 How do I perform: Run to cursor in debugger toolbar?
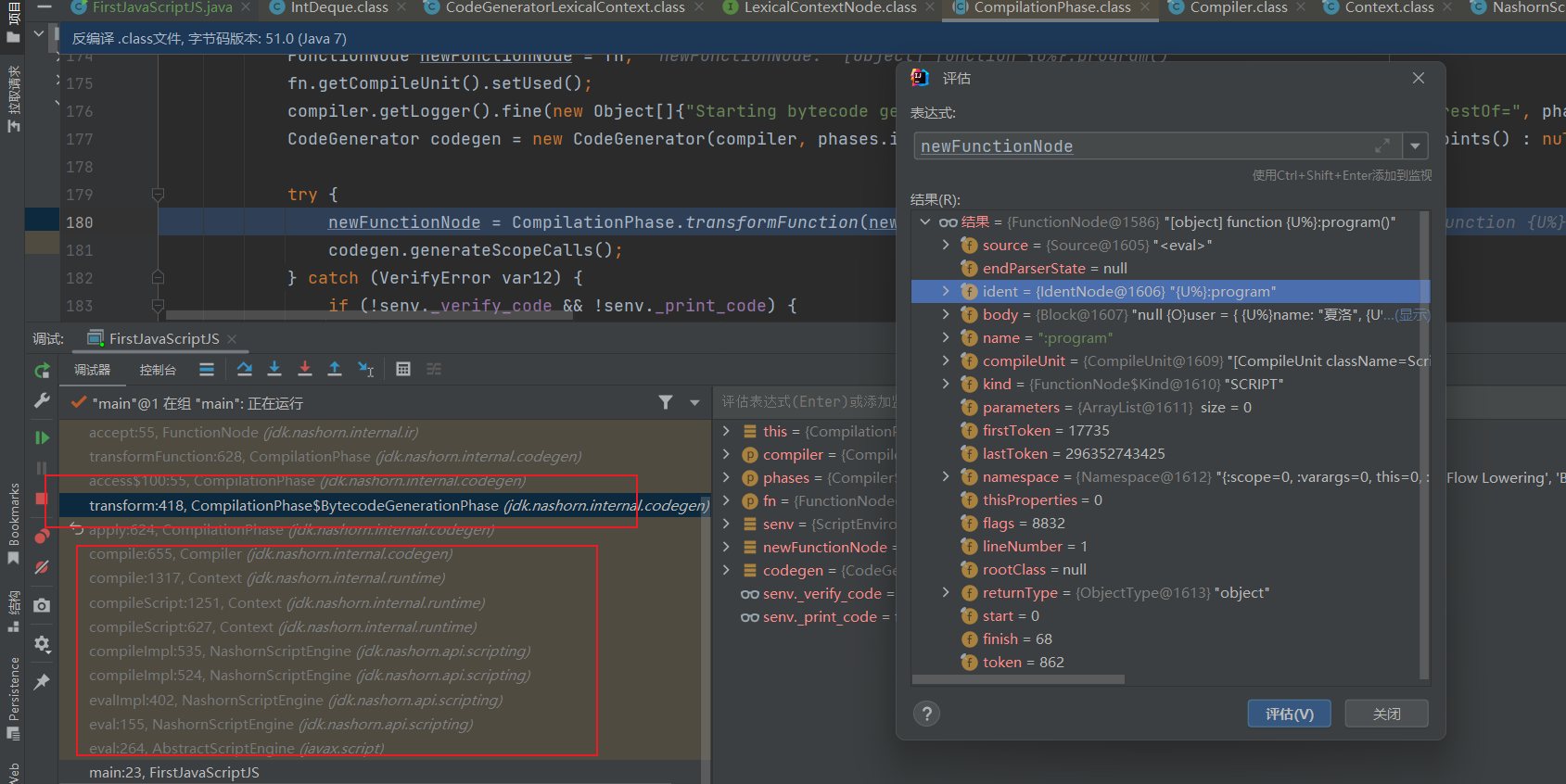click(x=365, y=370)
